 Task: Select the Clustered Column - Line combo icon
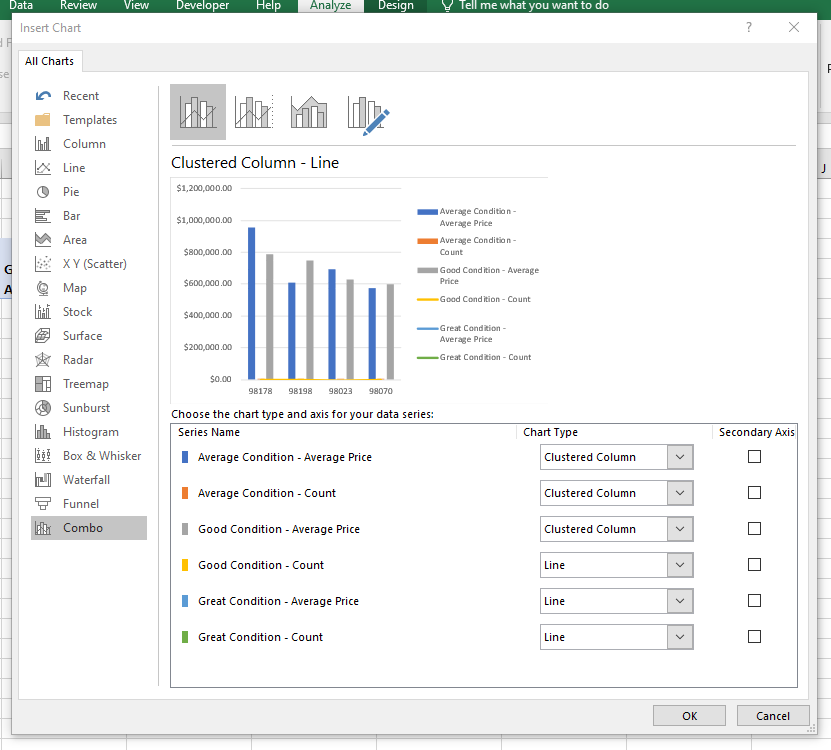(198, 112)
